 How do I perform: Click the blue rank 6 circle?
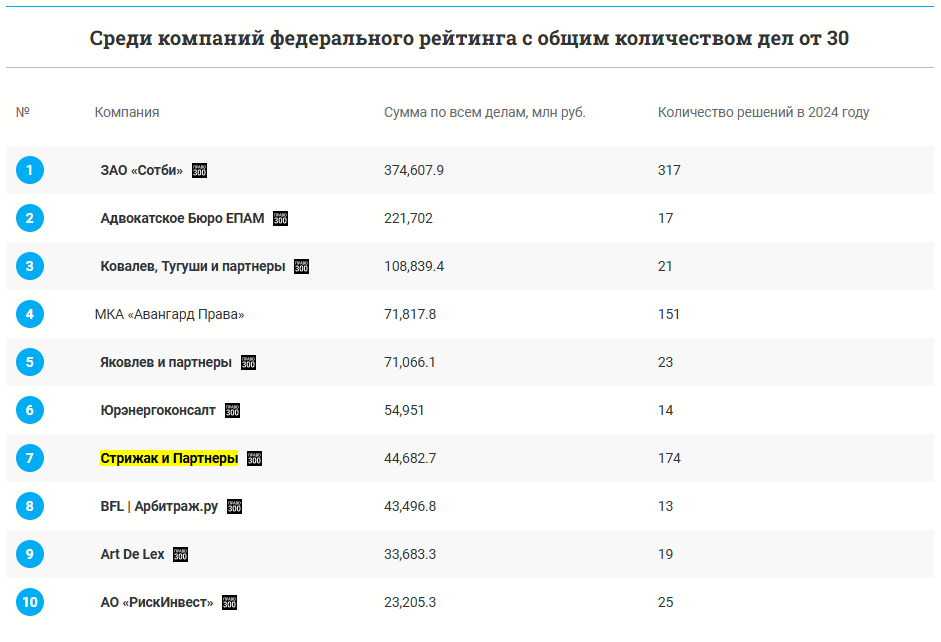point(29,410)
